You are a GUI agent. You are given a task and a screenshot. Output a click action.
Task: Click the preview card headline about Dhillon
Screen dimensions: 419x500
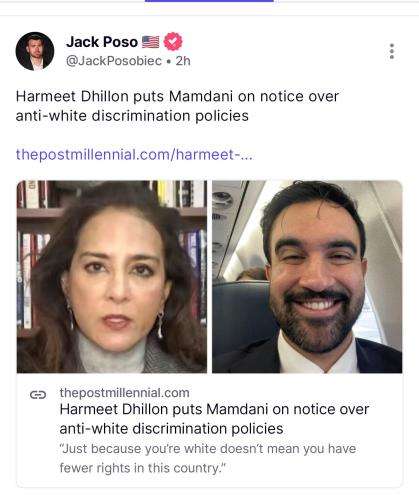coord(214,419)
